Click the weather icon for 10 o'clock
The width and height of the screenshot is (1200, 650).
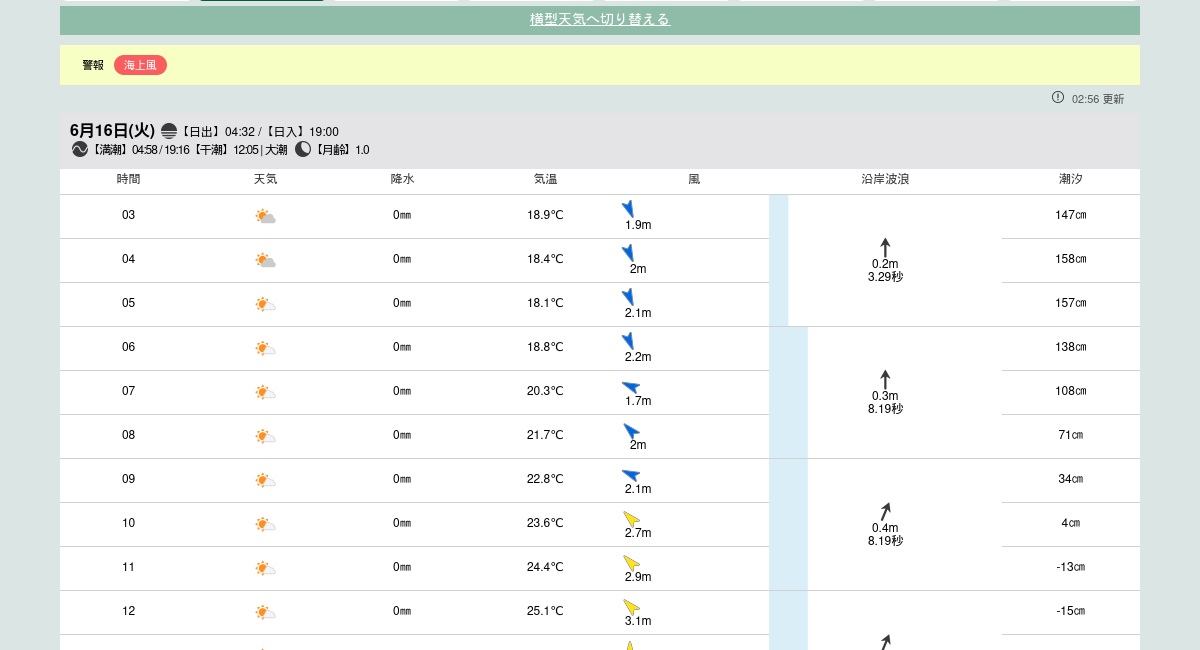point(265,523)
